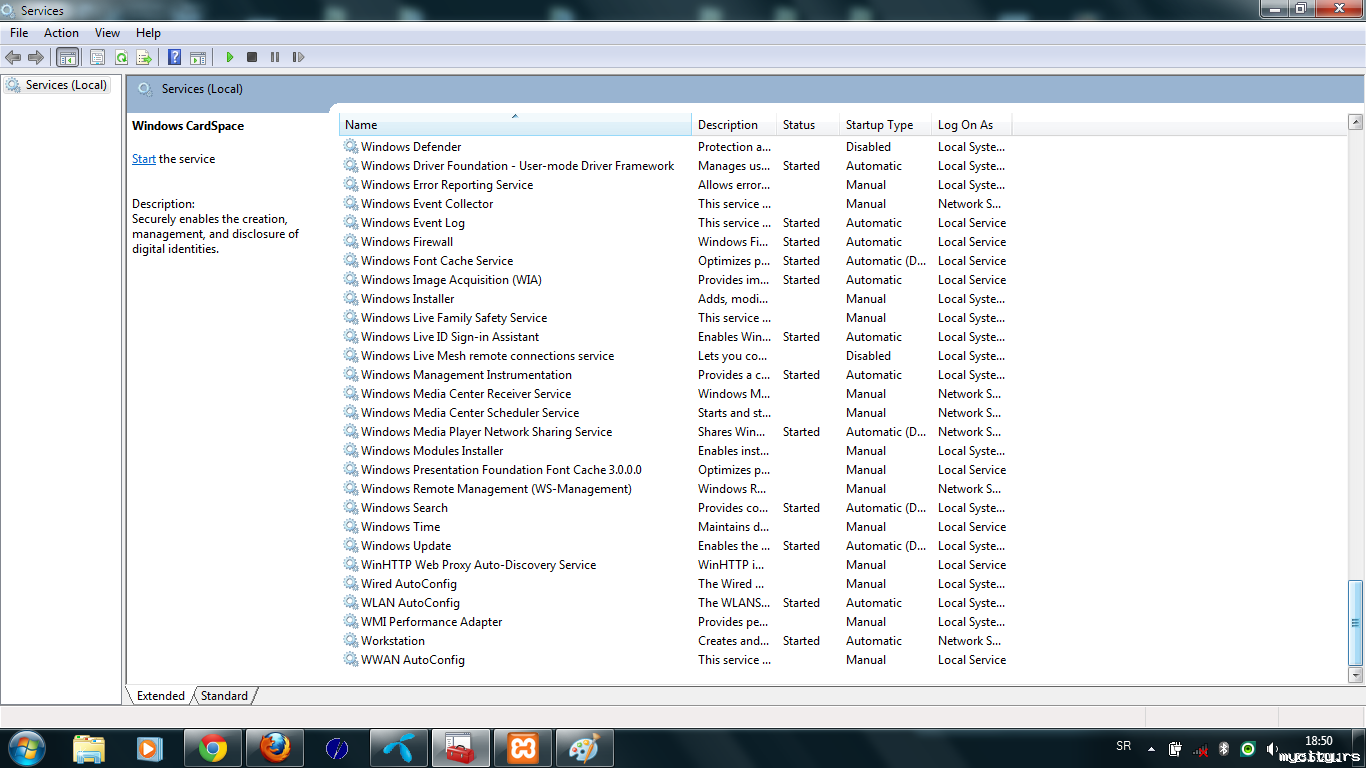Click the gear icon beside Workstation
Image resolution: width=1366 pixels, height=768 pixels.
click(x=351, y=641)
